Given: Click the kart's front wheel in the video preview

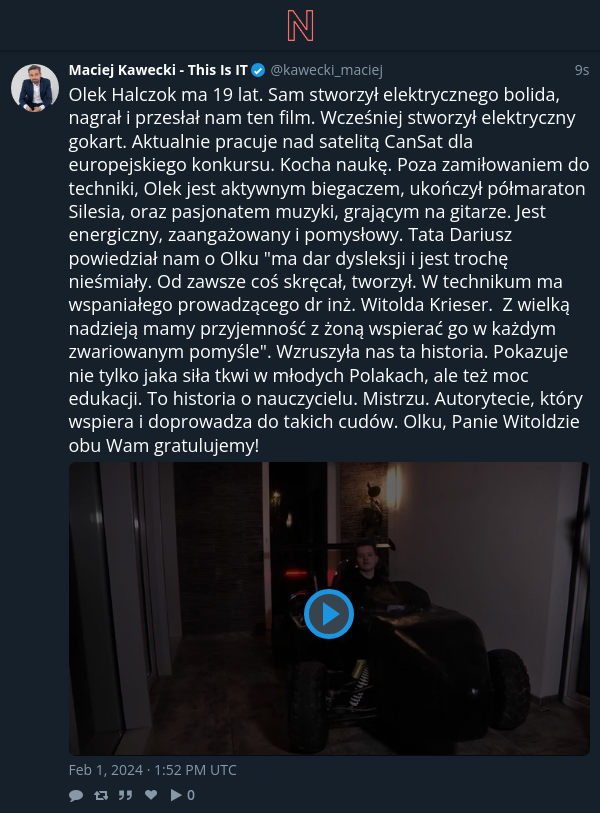Looking at the screenshot, I should [x=306, y=707].
